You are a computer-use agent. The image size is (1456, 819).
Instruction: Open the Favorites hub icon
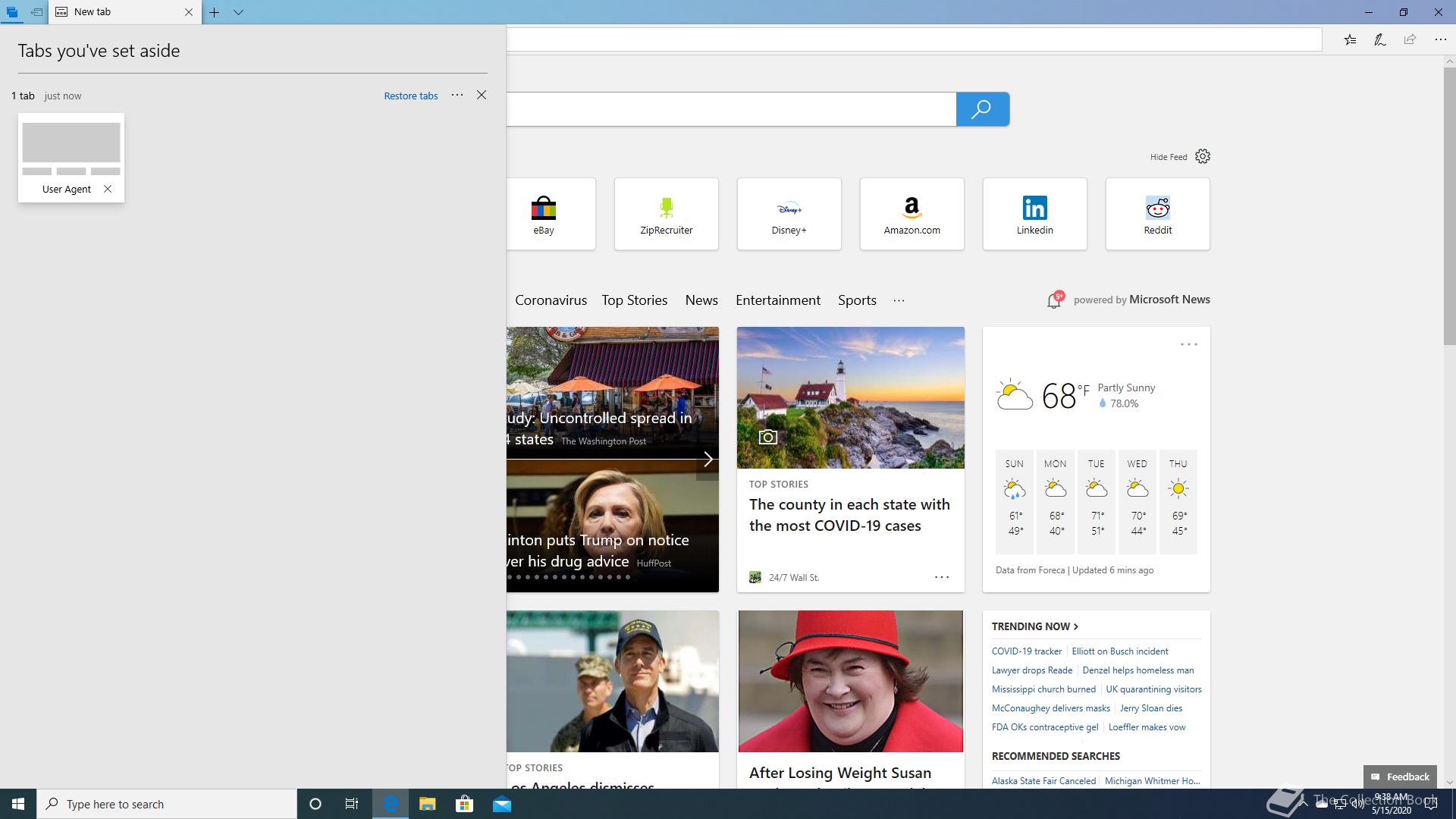coord(1350,39)
